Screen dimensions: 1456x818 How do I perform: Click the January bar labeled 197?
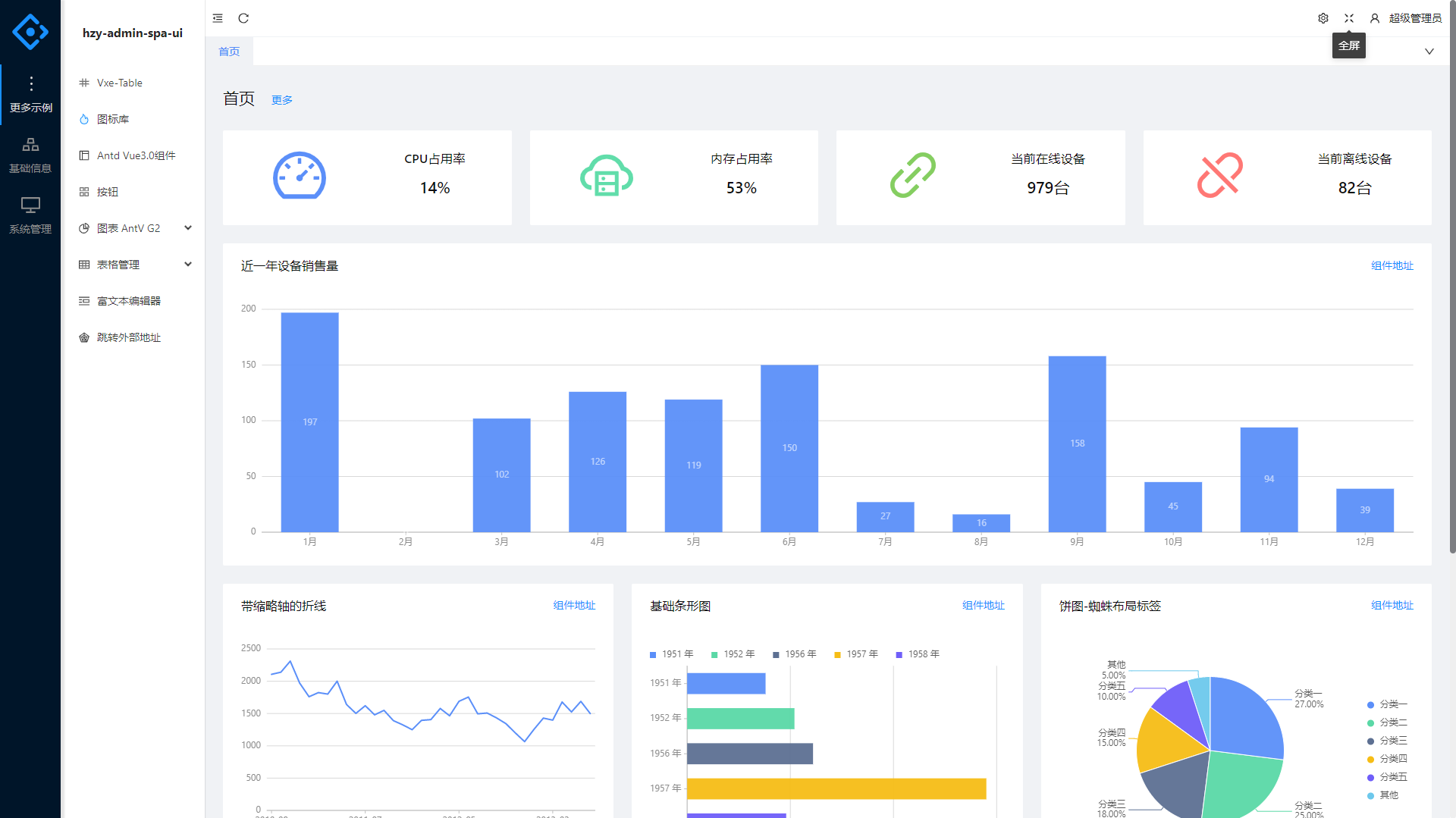[309, 422]
